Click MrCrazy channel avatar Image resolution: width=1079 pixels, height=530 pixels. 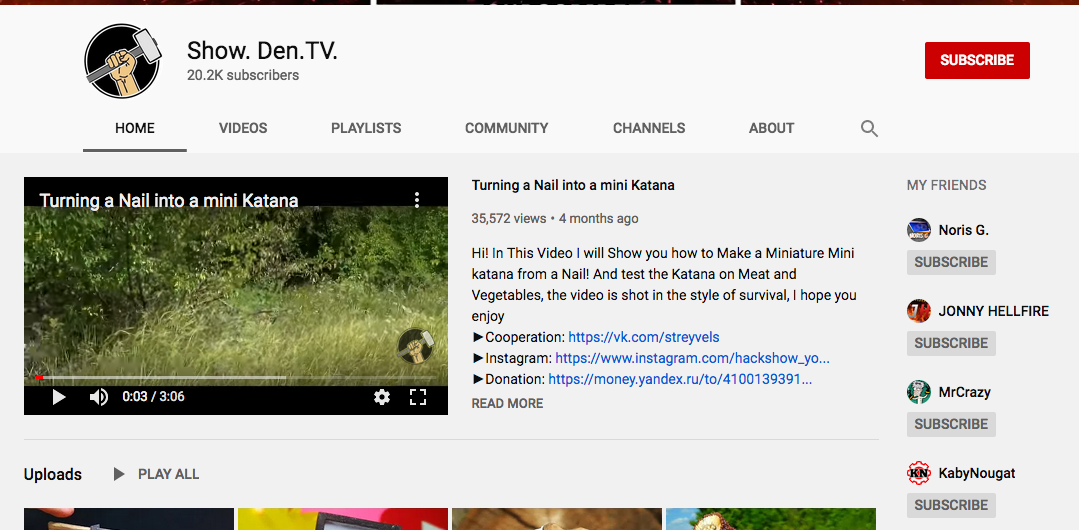tap(919, 392)
